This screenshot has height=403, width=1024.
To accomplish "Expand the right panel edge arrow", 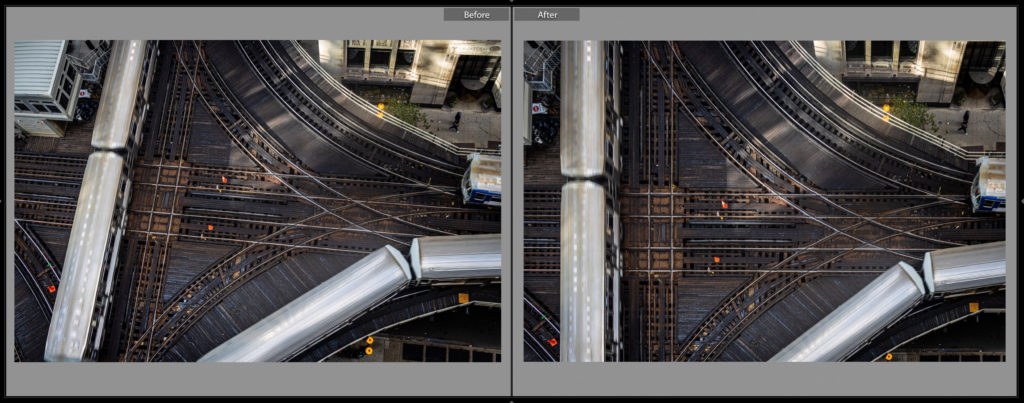I will tap(1020, 201).
